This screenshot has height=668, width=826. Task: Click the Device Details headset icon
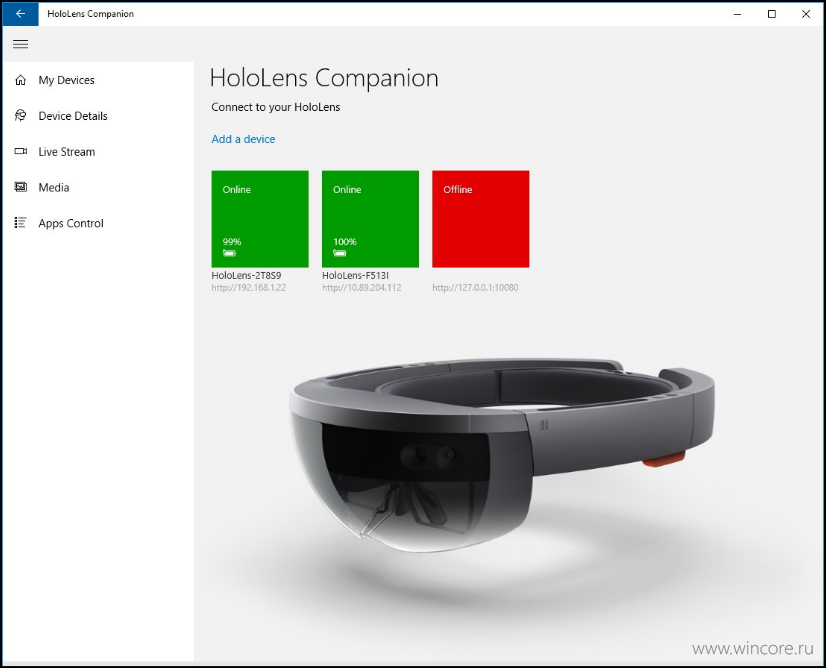[21, 115]
